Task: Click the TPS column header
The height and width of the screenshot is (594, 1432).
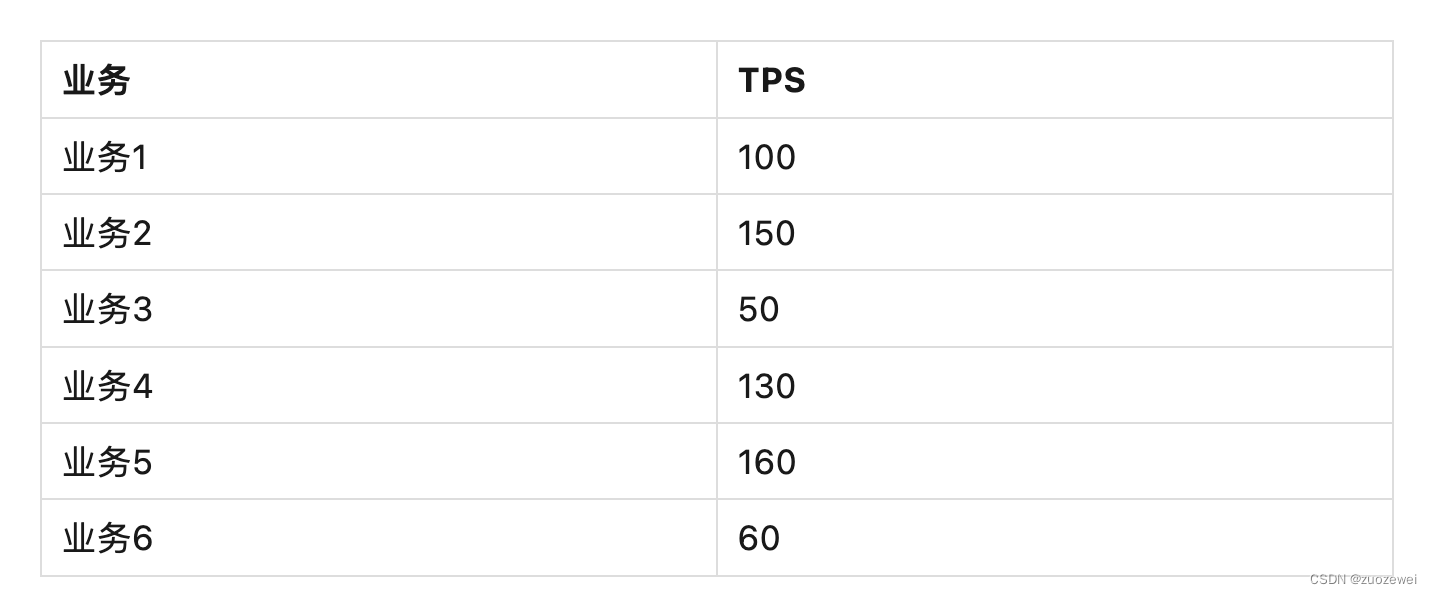Action: coord(771,80)
